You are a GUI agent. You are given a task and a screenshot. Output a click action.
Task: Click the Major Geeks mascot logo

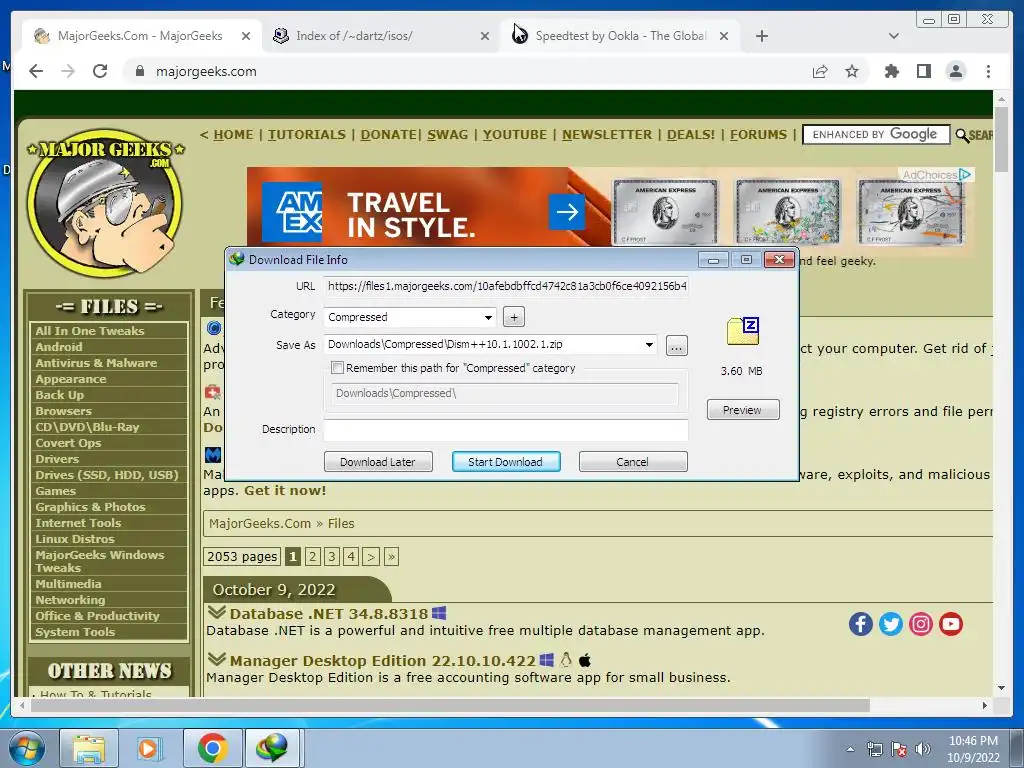105,202
